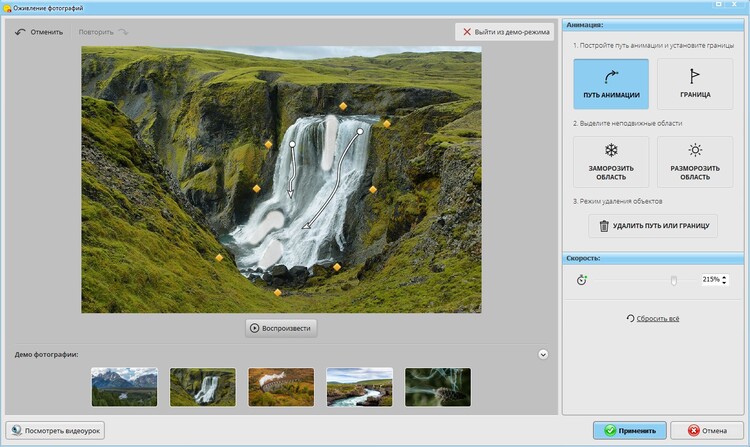Screen dimensions: 750x447
Task: Click the slow speed icon beside slider
Action: point(582,280)
